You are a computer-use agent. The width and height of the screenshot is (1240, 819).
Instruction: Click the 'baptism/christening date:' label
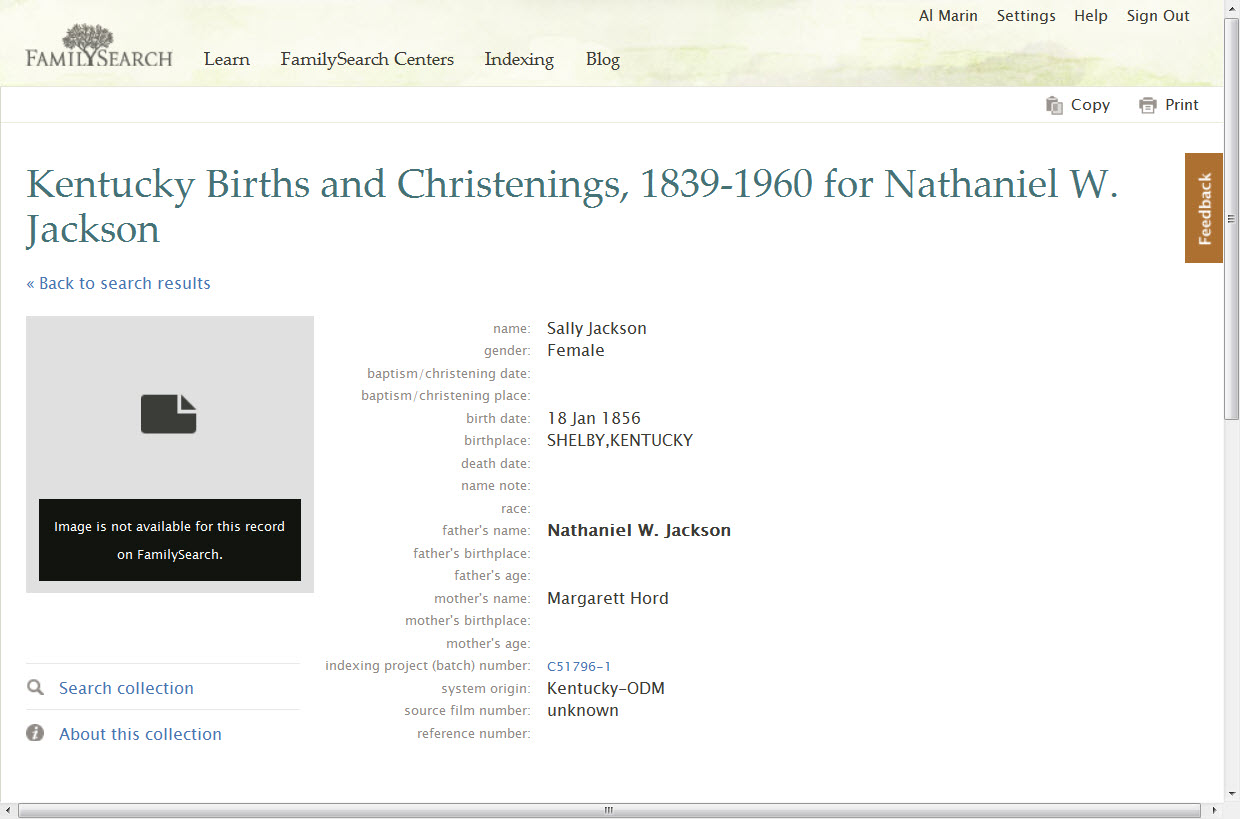click(x=449, y=373)
